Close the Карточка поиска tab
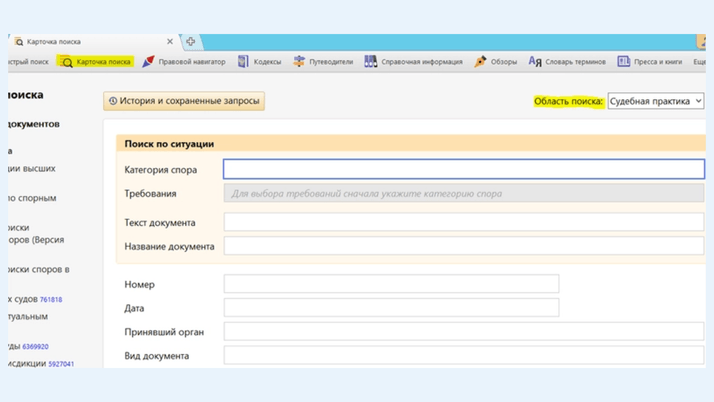 170,42
